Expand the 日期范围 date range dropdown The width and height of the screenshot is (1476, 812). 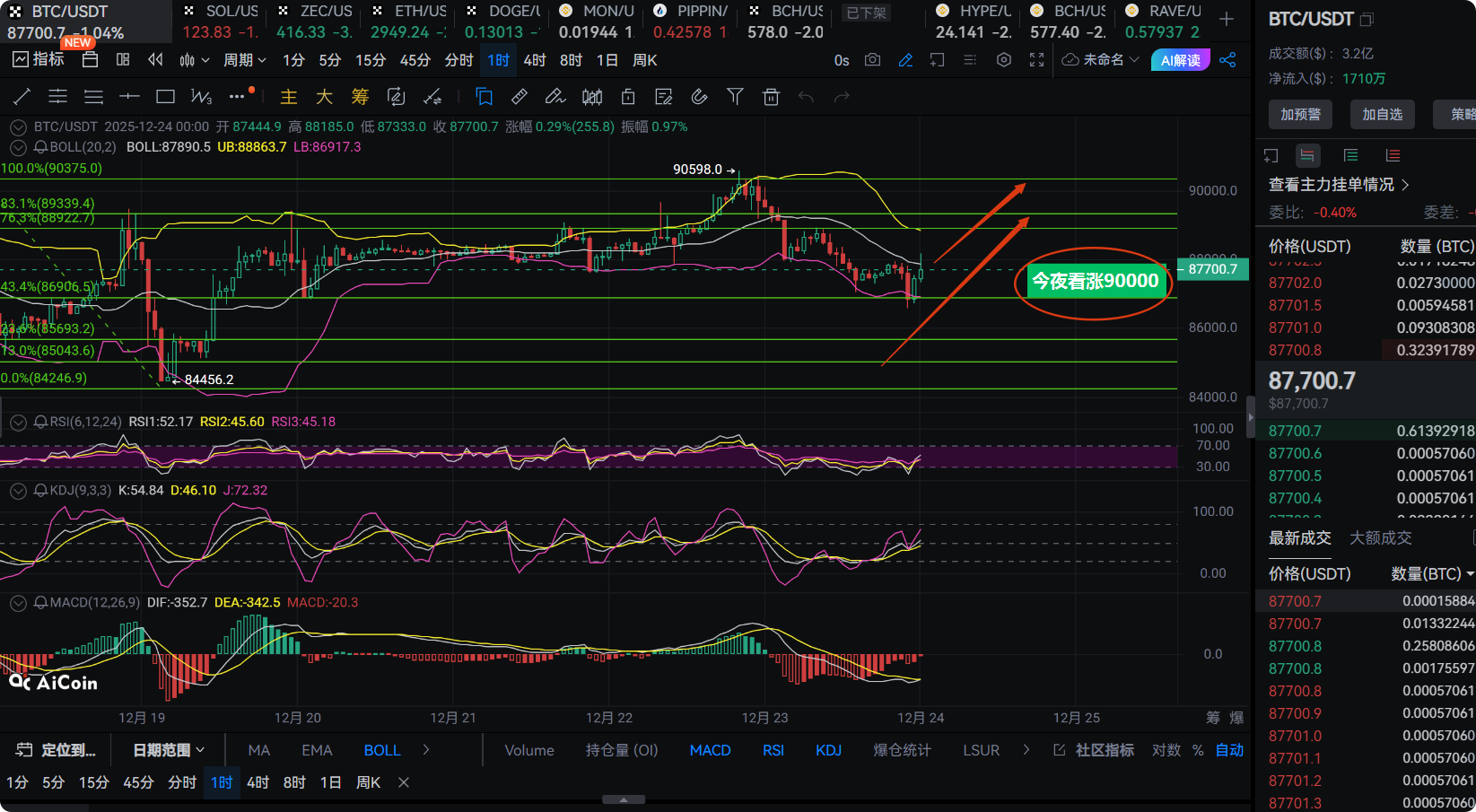tap(169, 750)
